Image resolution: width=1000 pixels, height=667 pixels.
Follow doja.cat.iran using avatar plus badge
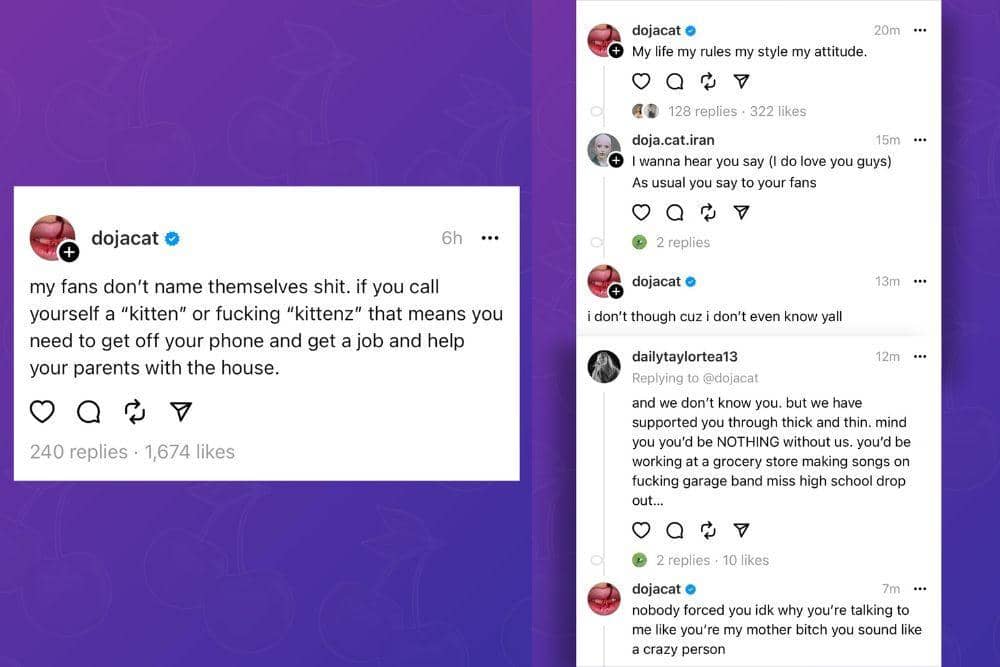(616, 160)
